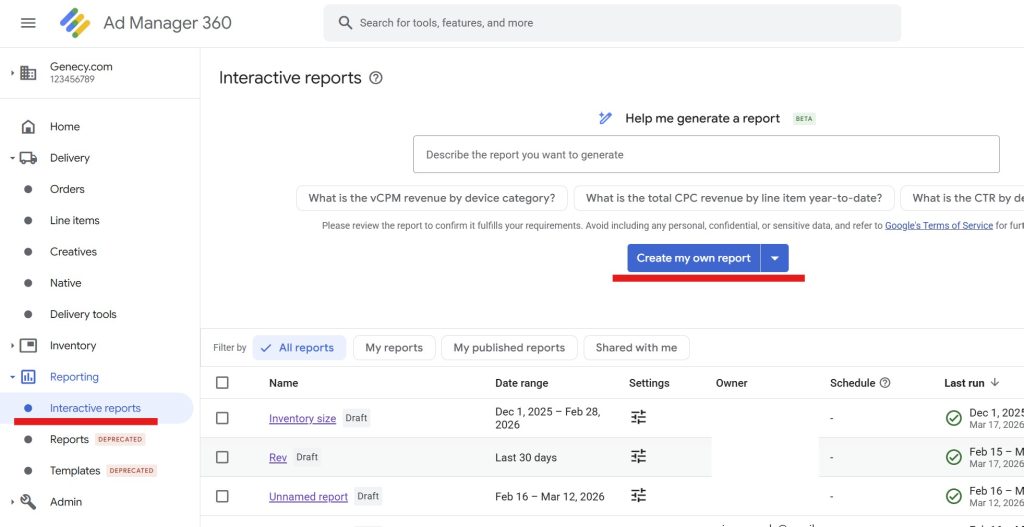Open the hamburger main menu
The height and width of the screenshot is (527, 1024).
[28, 23]
